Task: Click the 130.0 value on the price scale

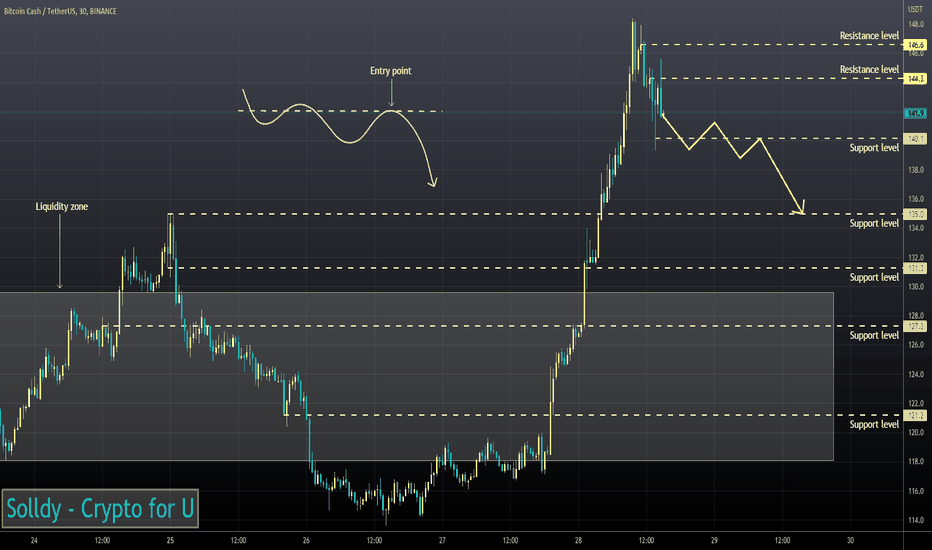Action: (x=916, y=287)
